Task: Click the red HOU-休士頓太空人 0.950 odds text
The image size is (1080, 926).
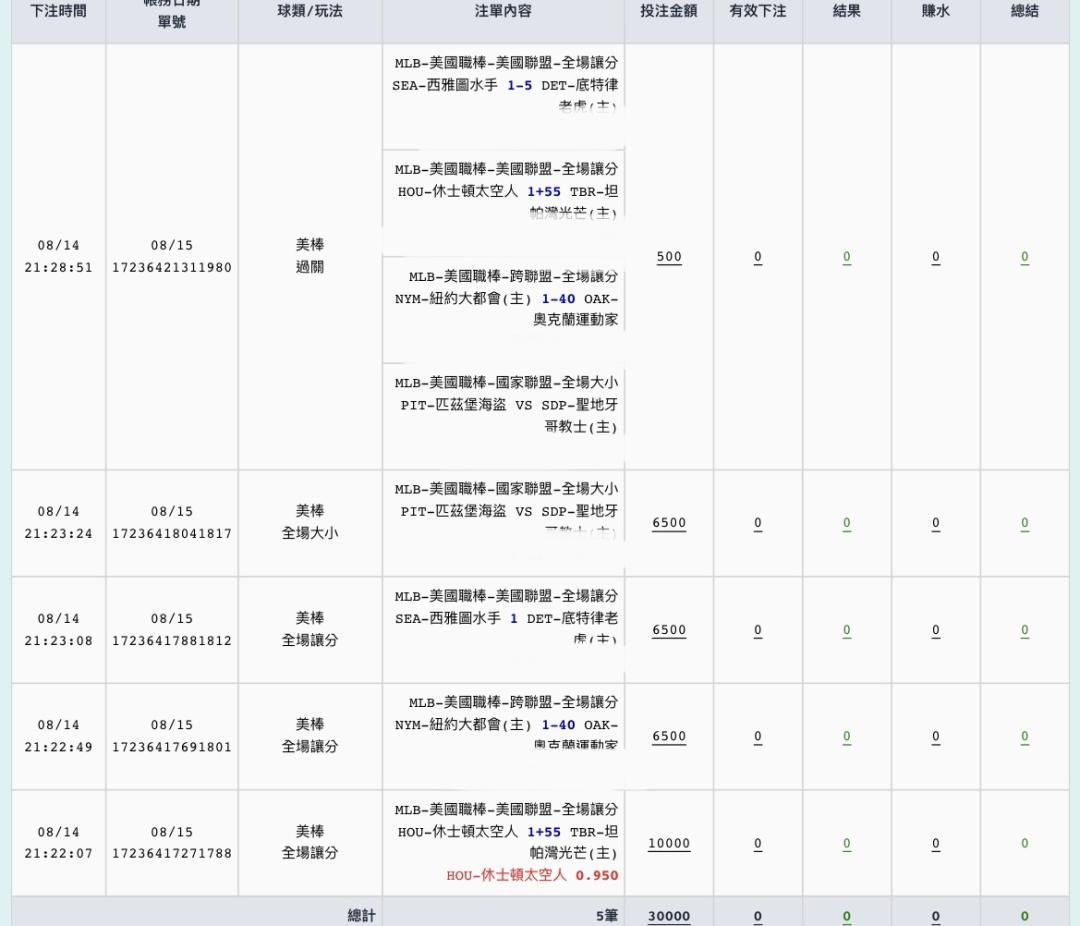Action: click(x=532, y=876)
